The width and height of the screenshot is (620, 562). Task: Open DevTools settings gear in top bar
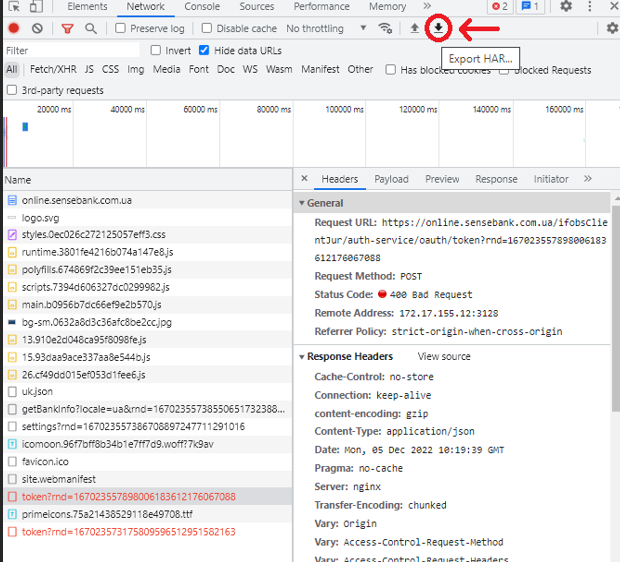coord(566,6)
